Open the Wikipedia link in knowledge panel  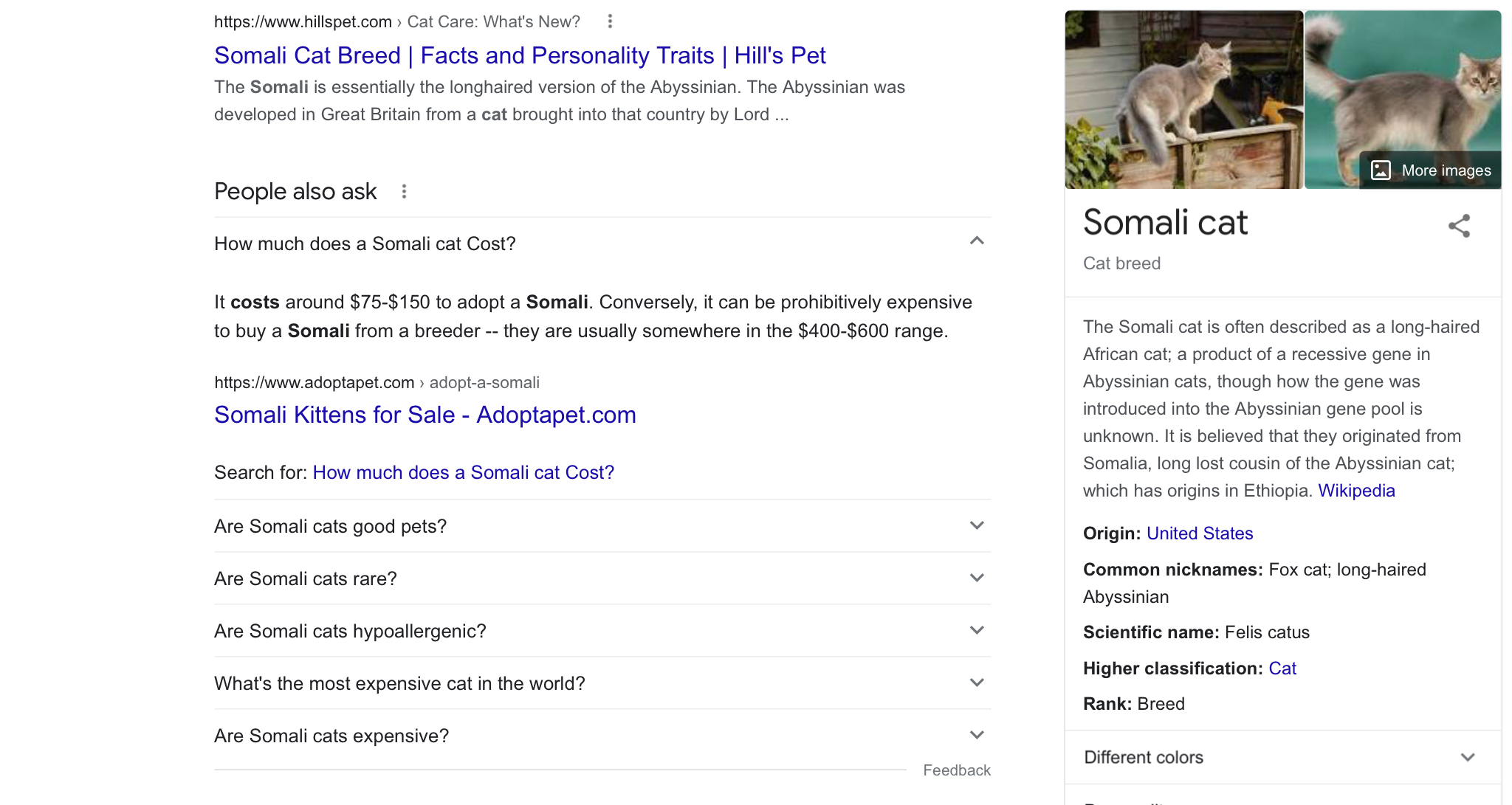click(x=1356, y=491)
